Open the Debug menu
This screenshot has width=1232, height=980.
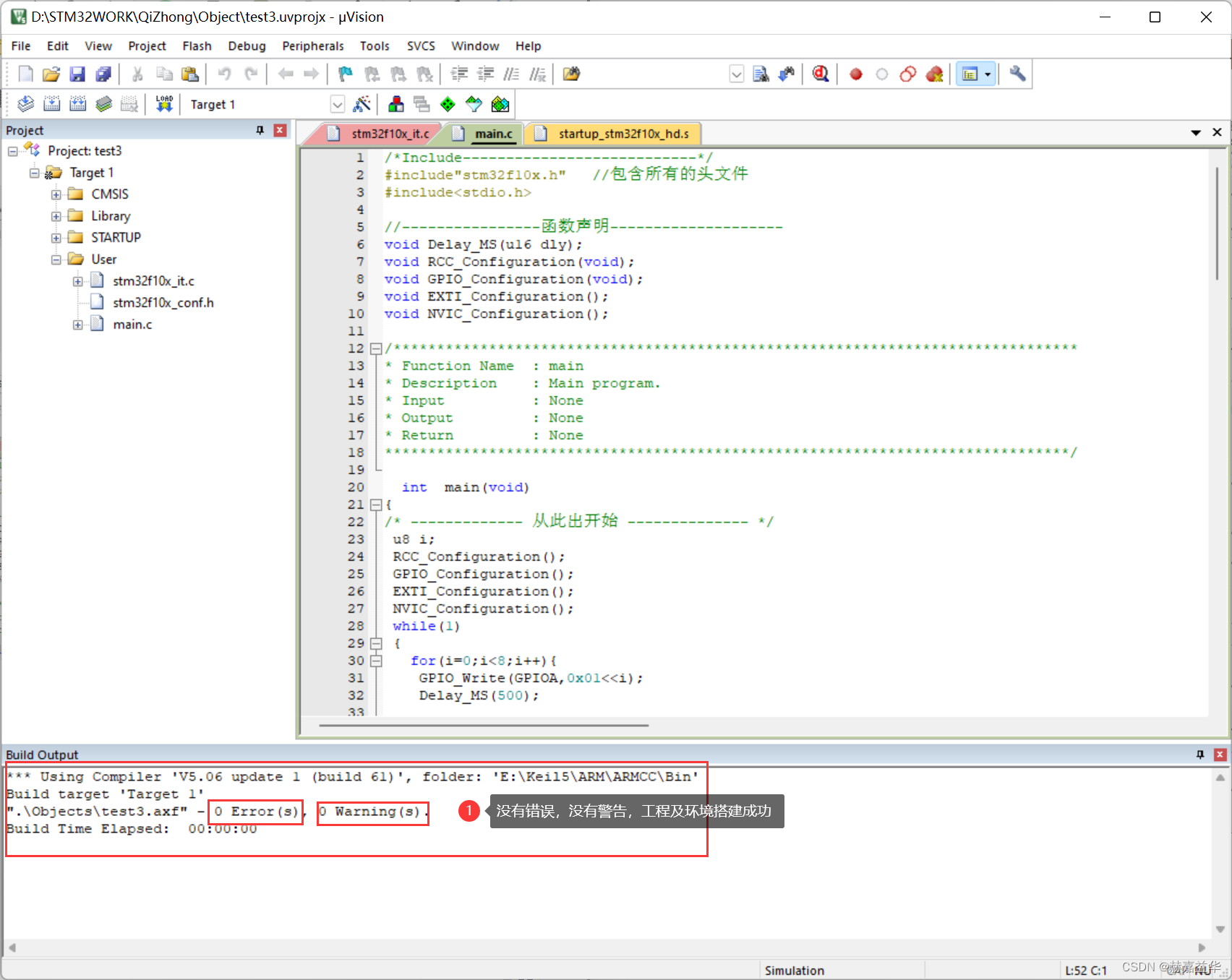(247, 46)
